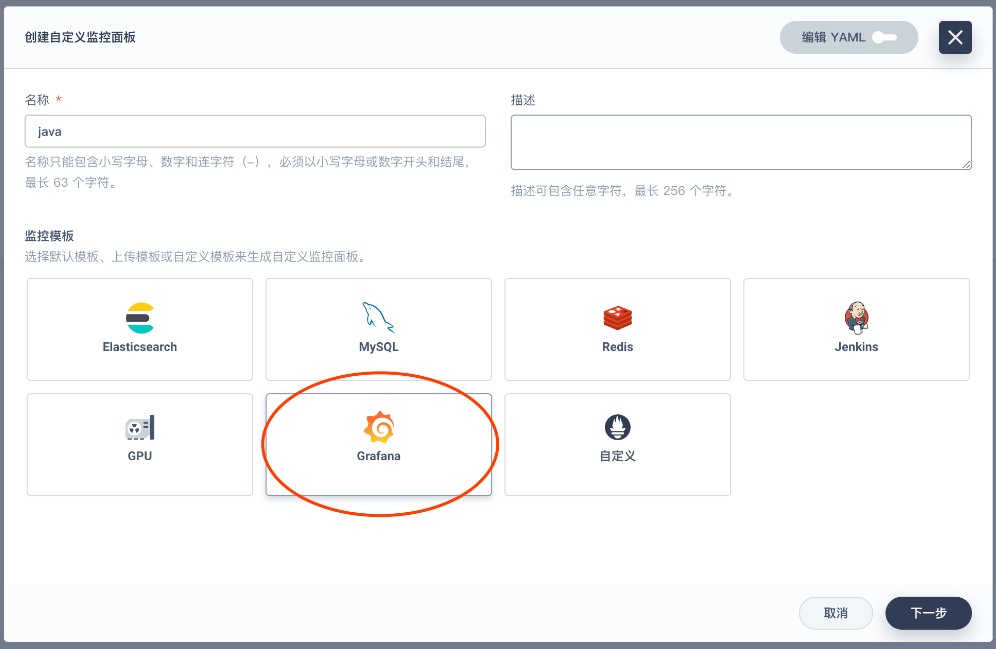Click the GPU card icon
The height and width of the screenshot is (649, 996).
coord(140,428)
